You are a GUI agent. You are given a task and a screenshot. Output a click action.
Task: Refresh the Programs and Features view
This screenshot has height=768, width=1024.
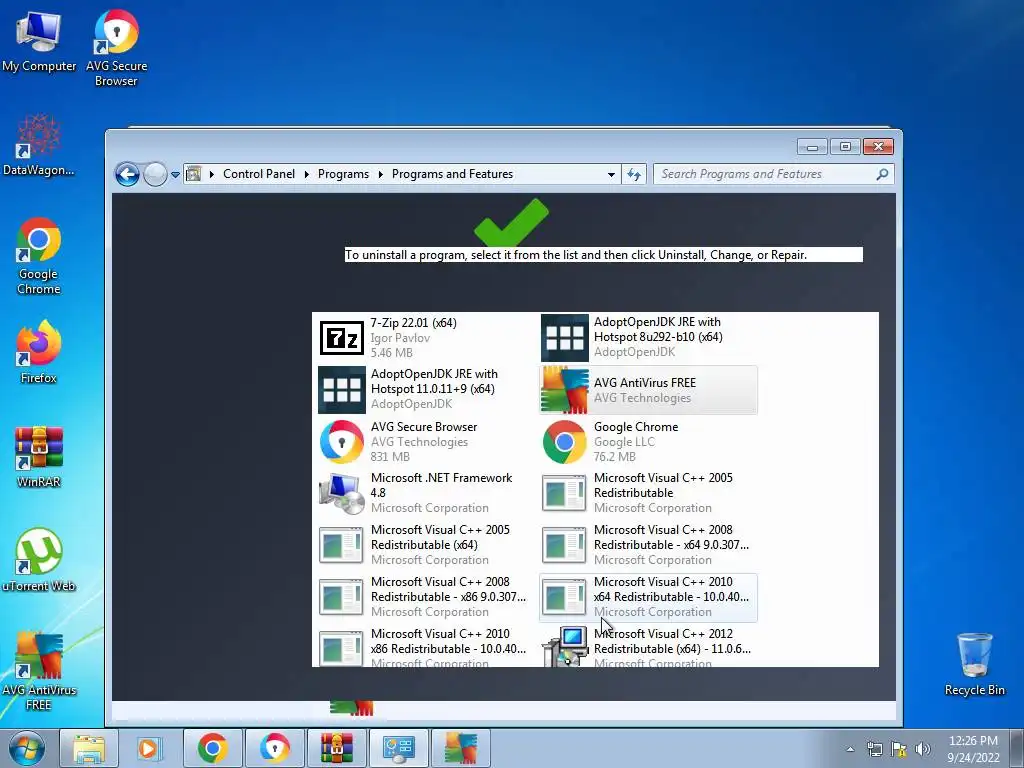click(634, 174)
